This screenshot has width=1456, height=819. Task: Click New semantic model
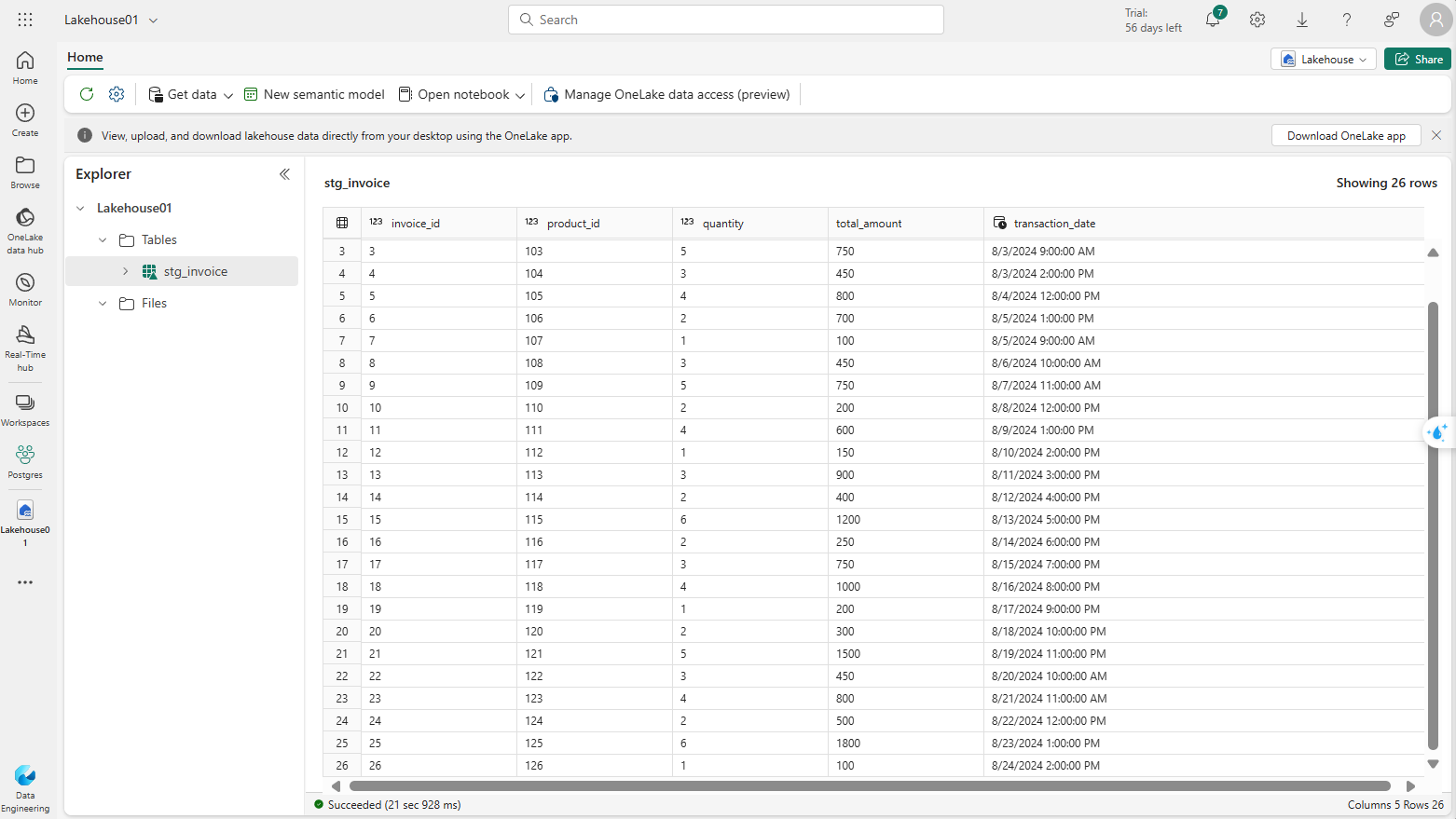click(x=314, y=94)
